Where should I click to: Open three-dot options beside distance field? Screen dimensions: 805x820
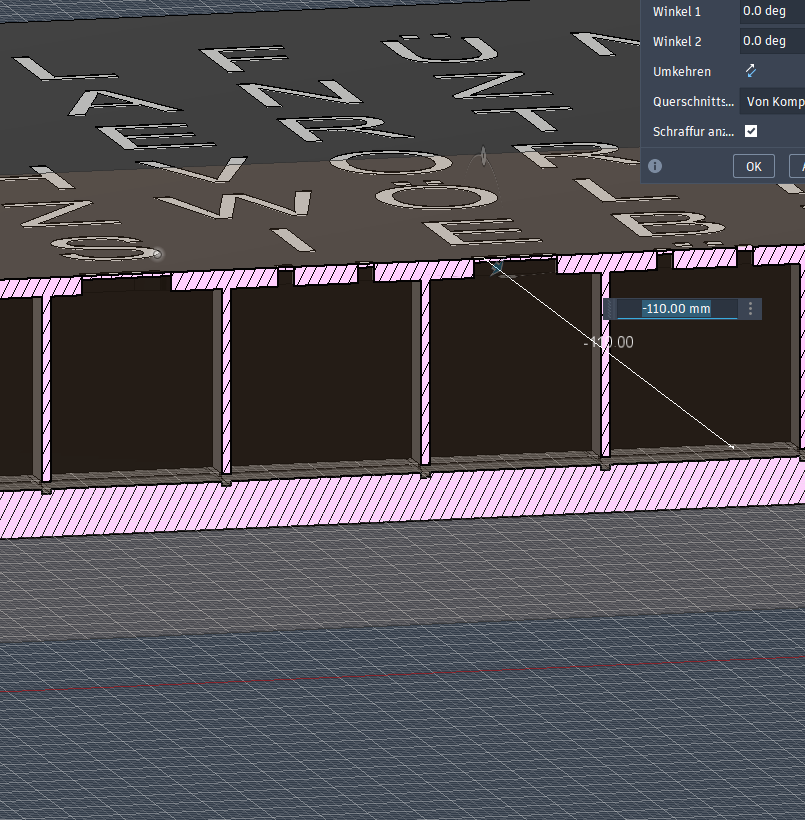pyautogui.click(x=750, y=309)
